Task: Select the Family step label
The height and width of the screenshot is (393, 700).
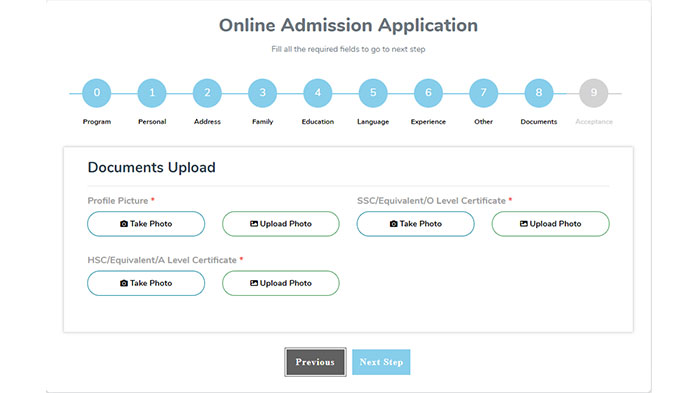Action: [262, 121]
